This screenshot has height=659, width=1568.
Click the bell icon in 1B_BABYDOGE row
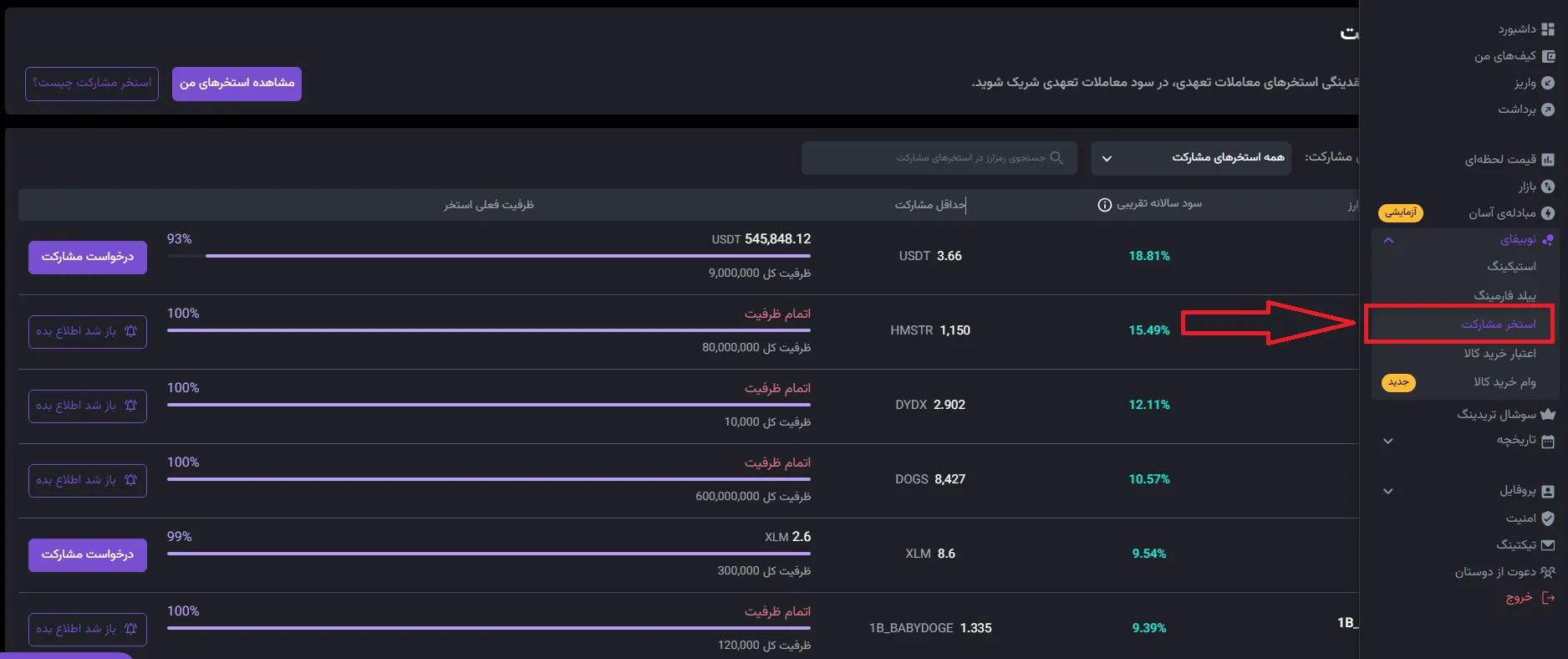coord(130,629)
